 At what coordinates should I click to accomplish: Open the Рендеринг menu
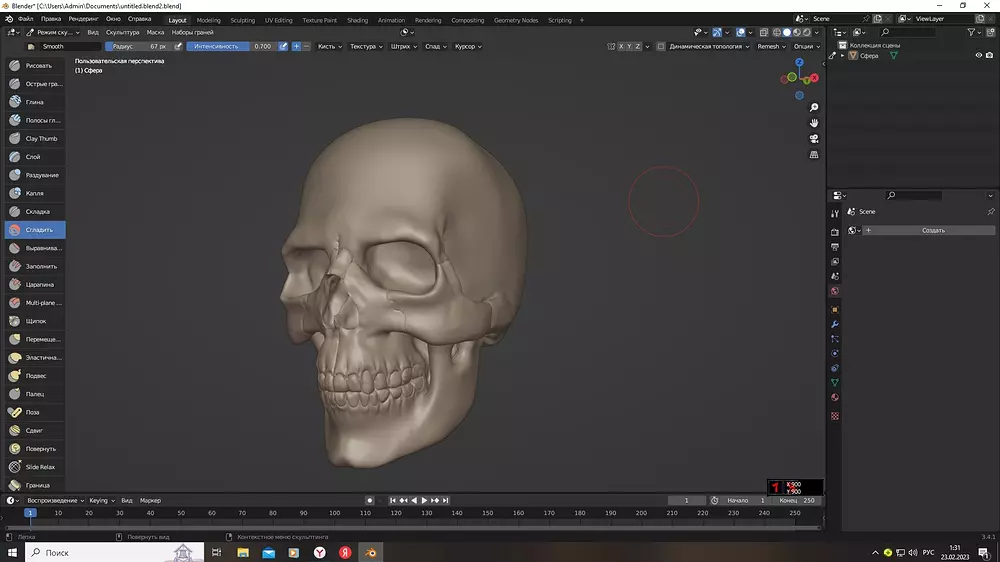point(84,19)
